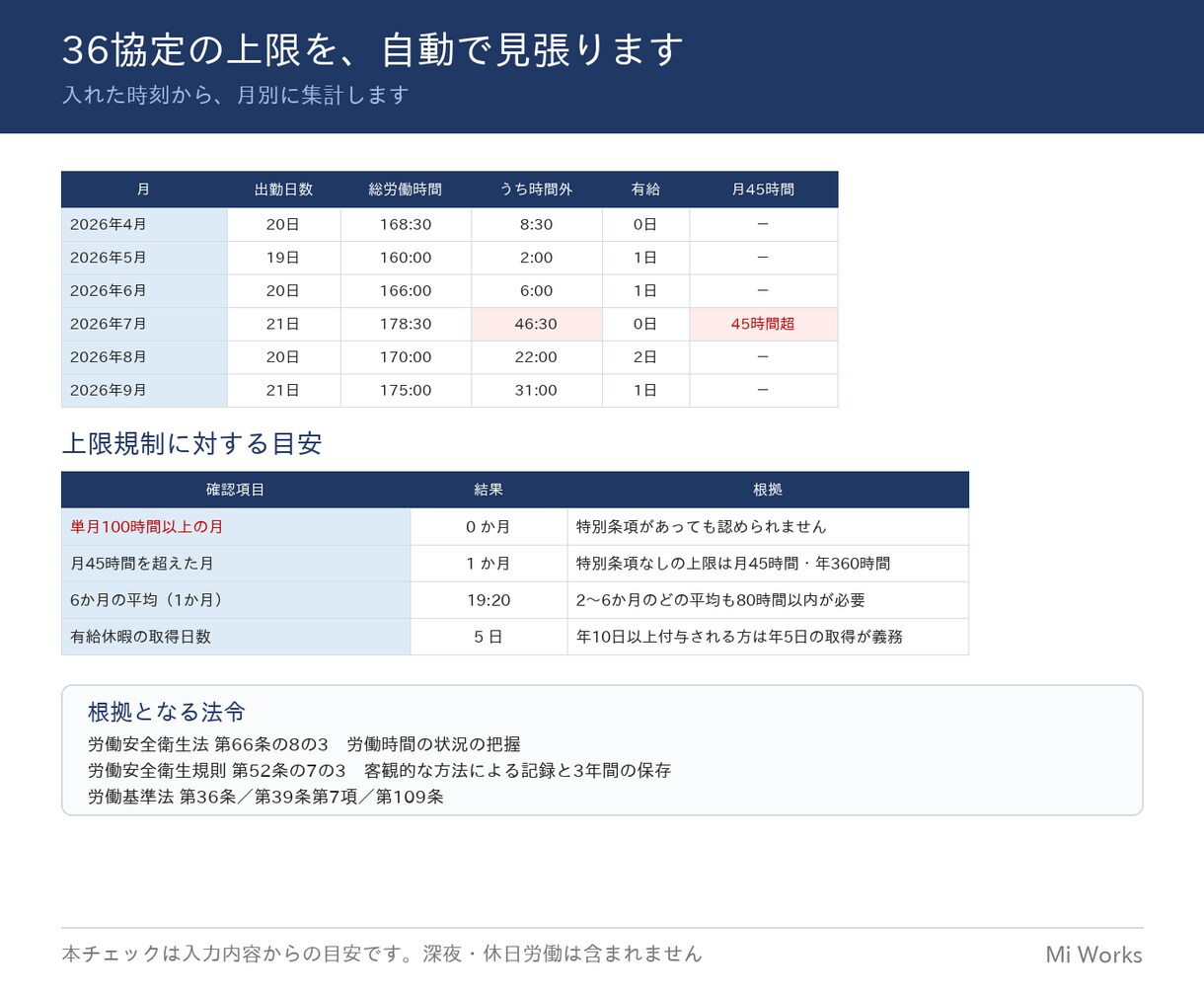Click the highlighted overtime value 46:30
The image size is (1204, 995).
tap(536, 324)
